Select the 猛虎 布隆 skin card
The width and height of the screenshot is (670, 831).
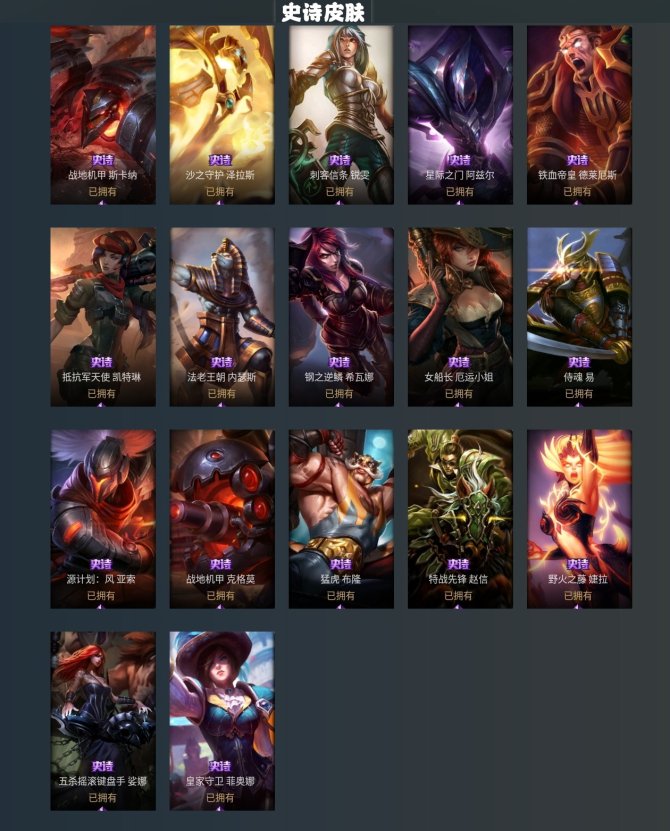tap(341, 519)
